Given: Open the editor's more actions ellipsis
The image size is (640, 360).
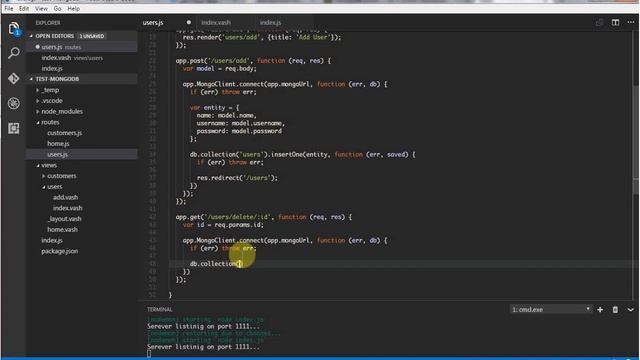Looking at the screenshot, I should click(631, 22).
